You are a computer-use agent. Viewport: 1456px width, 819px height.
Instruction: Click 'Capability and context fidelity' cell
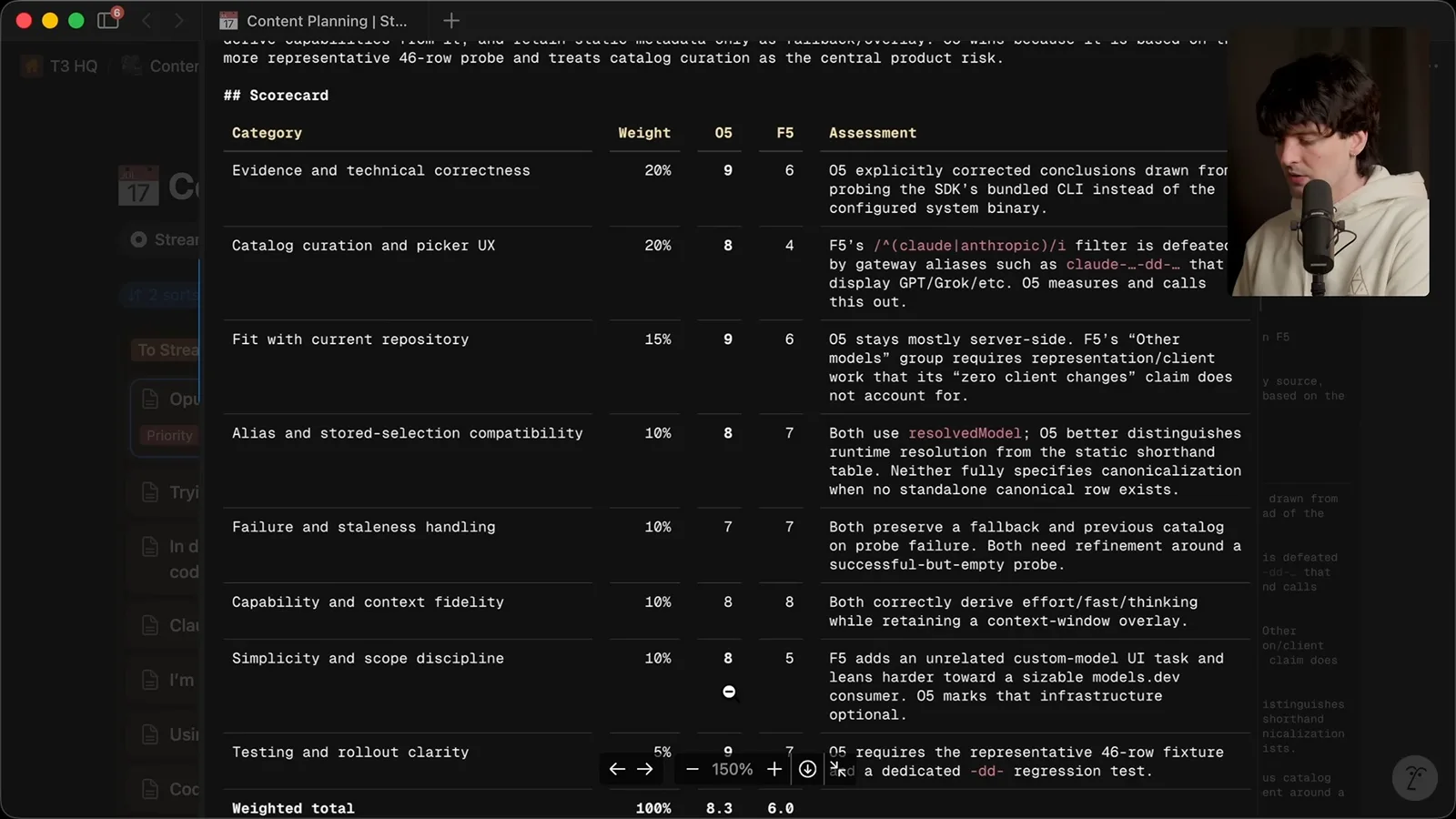click(368, 602)
